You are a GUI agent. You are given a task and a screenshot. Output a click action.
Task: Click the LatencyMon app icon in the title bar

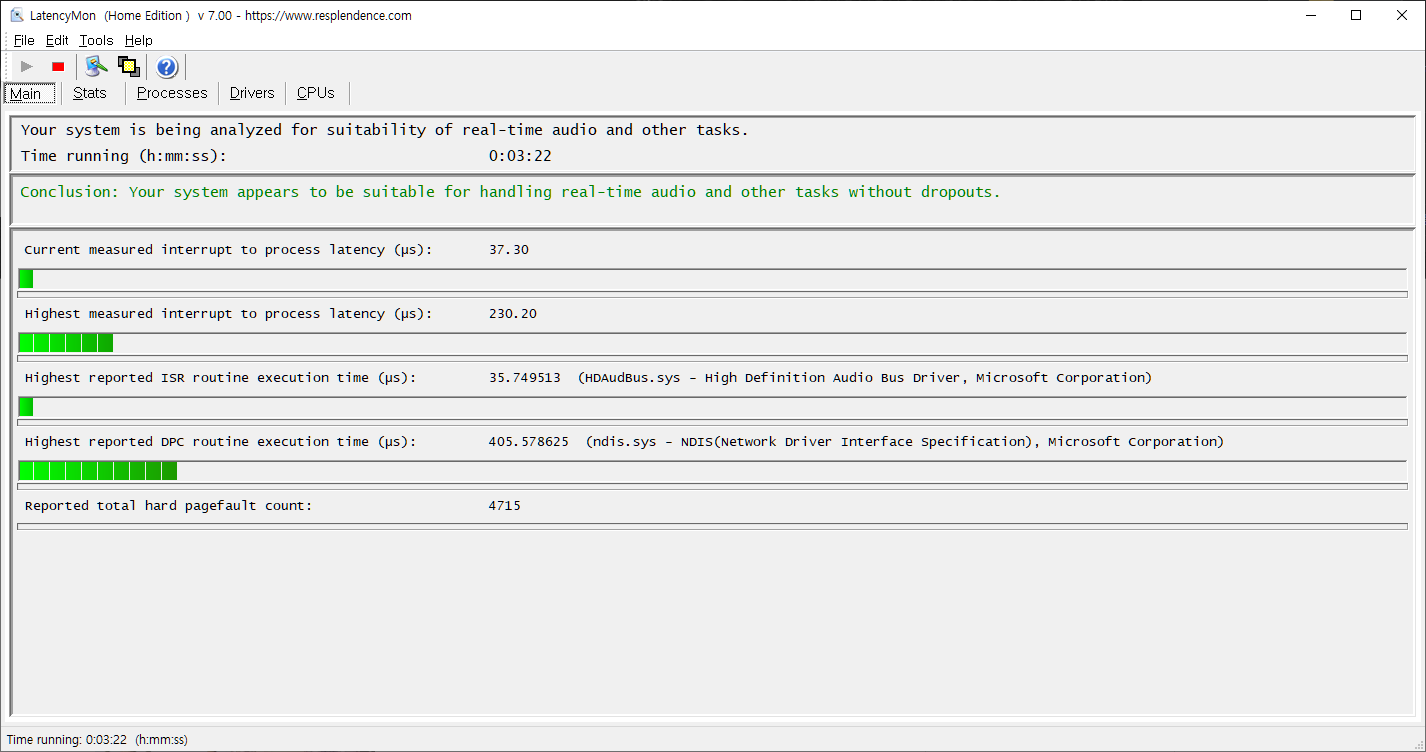pos(17,15)
